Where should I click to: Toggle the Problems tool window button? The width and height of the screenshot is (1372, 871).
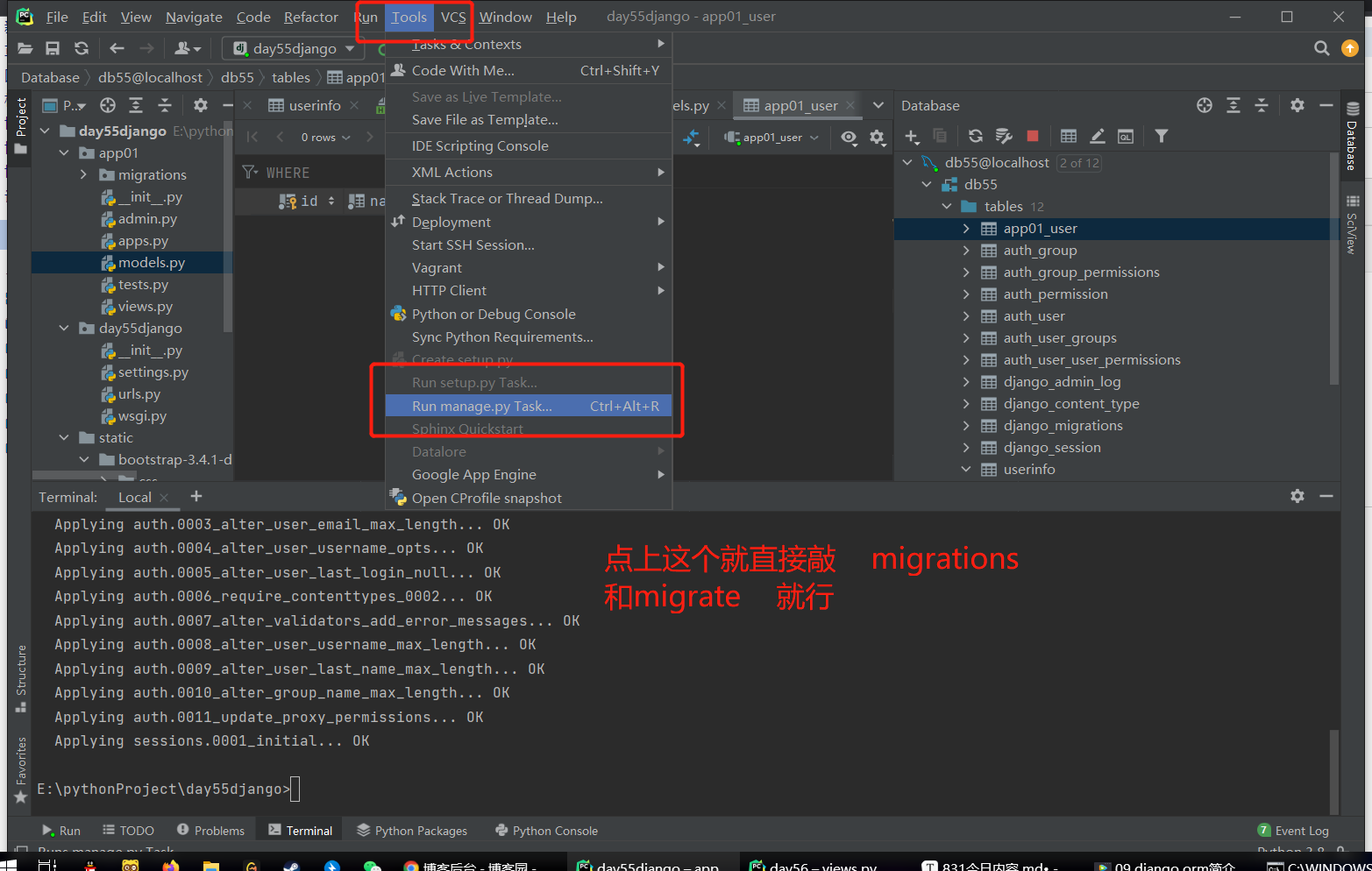210,831
